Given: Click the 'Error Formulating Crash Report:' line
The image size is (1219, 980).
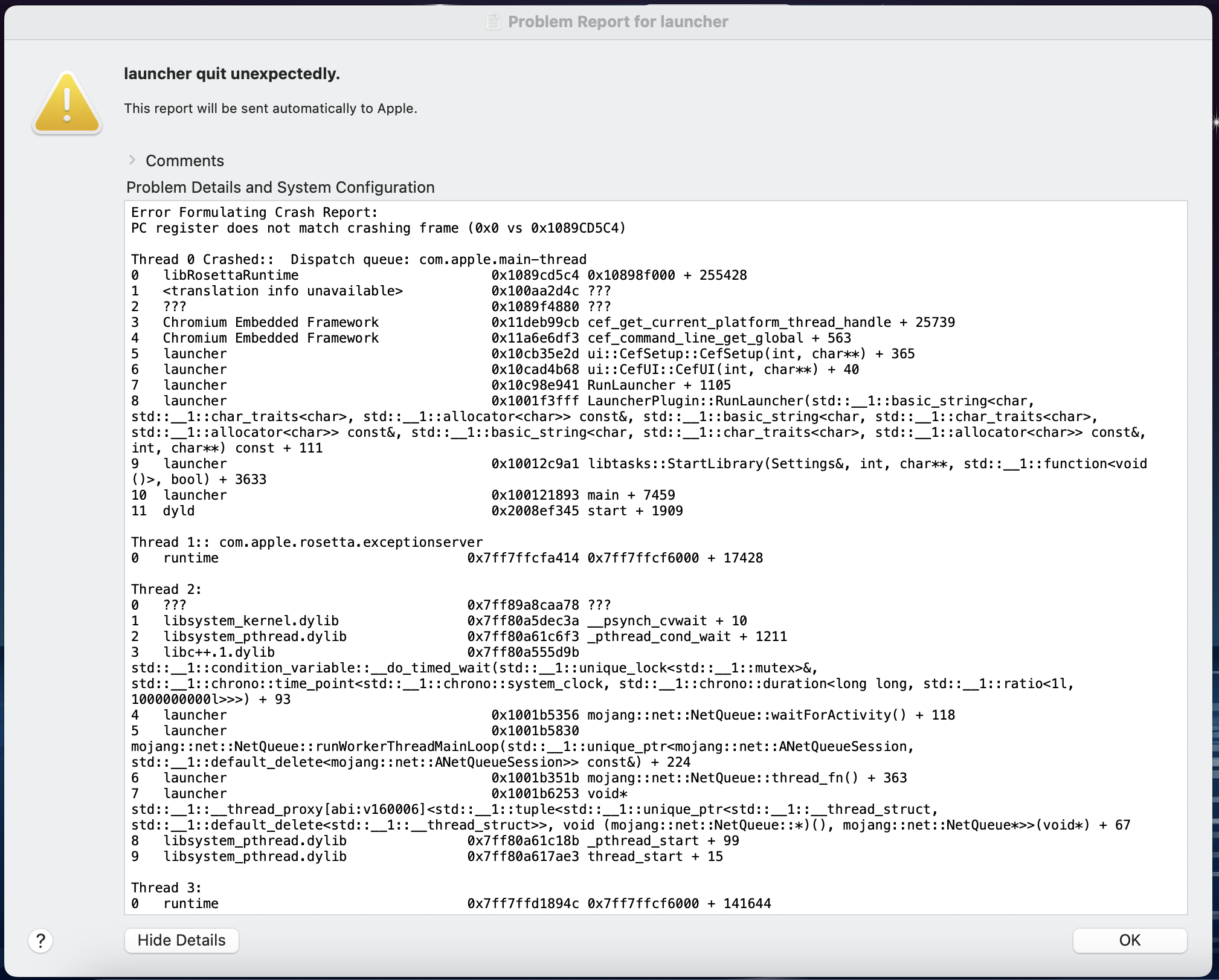Looking at the screenshot, I should click(254, 212).
